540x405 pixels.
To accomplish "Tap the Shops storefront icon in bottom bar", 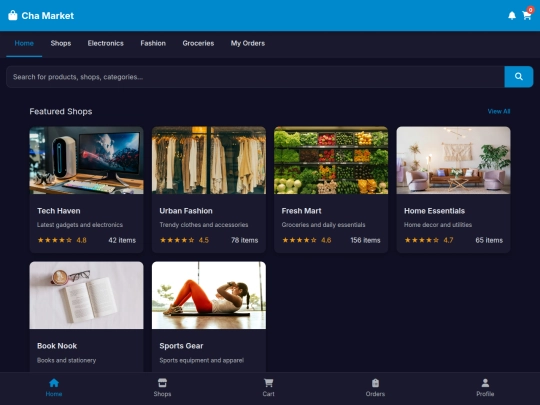I will tap(162, 383).
